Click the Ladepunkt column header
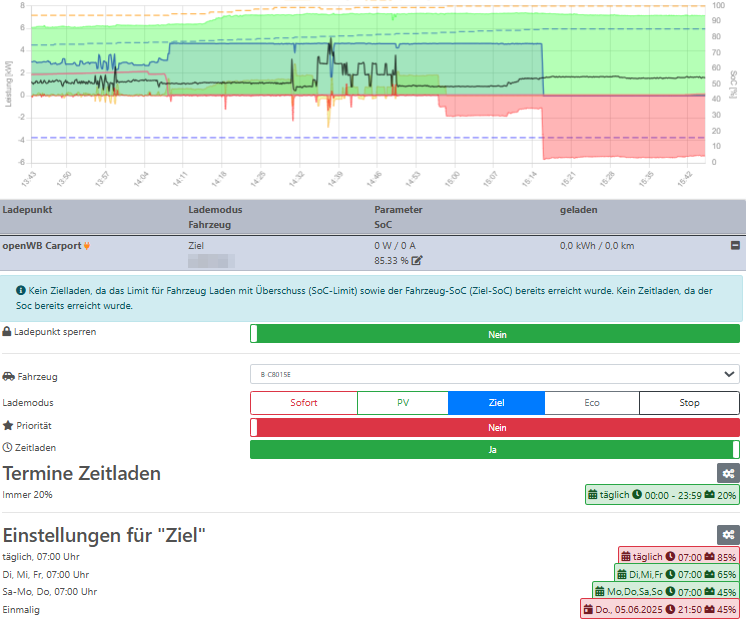 tap(27, 209)
